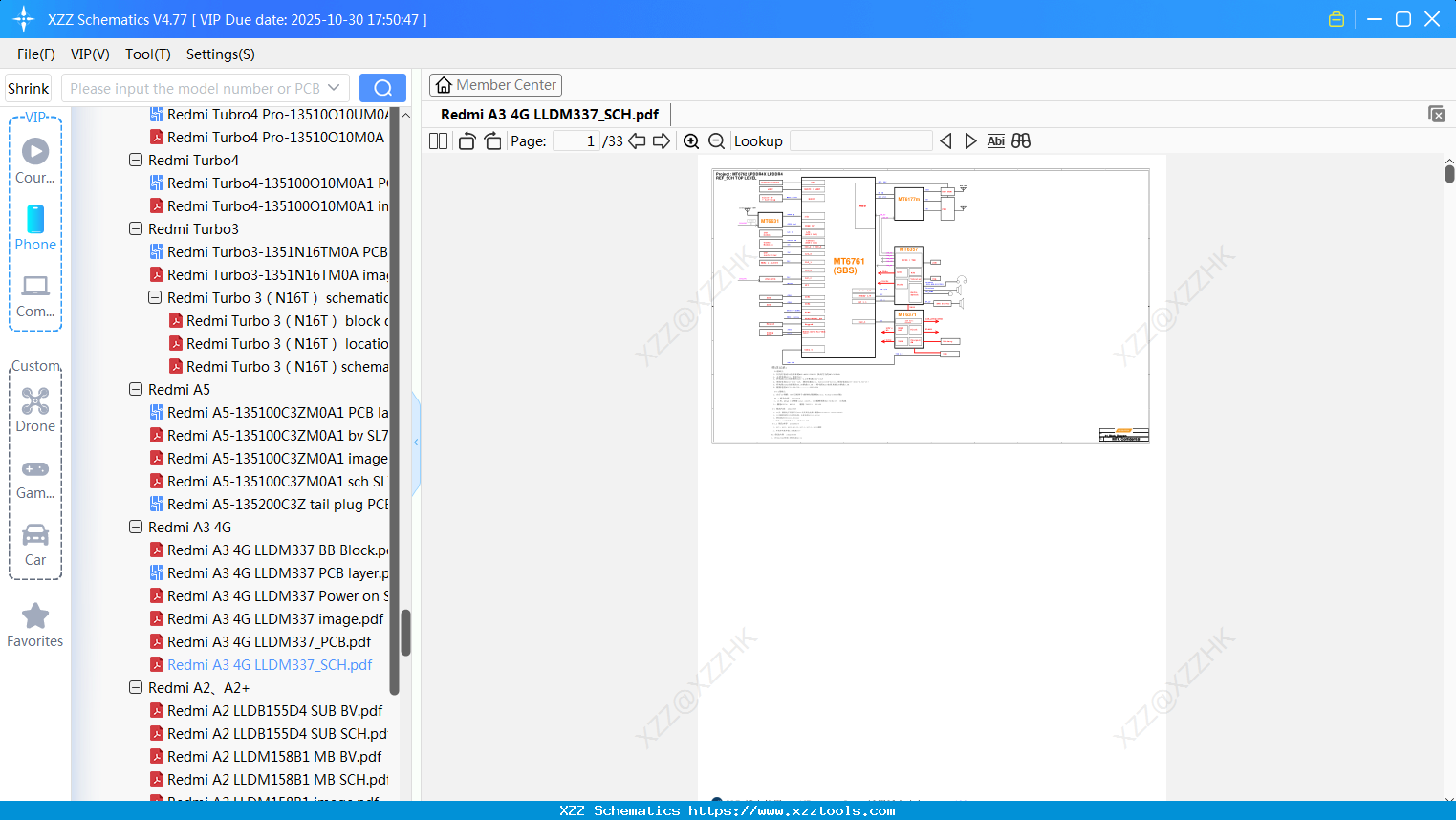Image resolution: width=1456 pixels, height=820 pixels.
Task: Open the Car category
Action: click(35, 534)
